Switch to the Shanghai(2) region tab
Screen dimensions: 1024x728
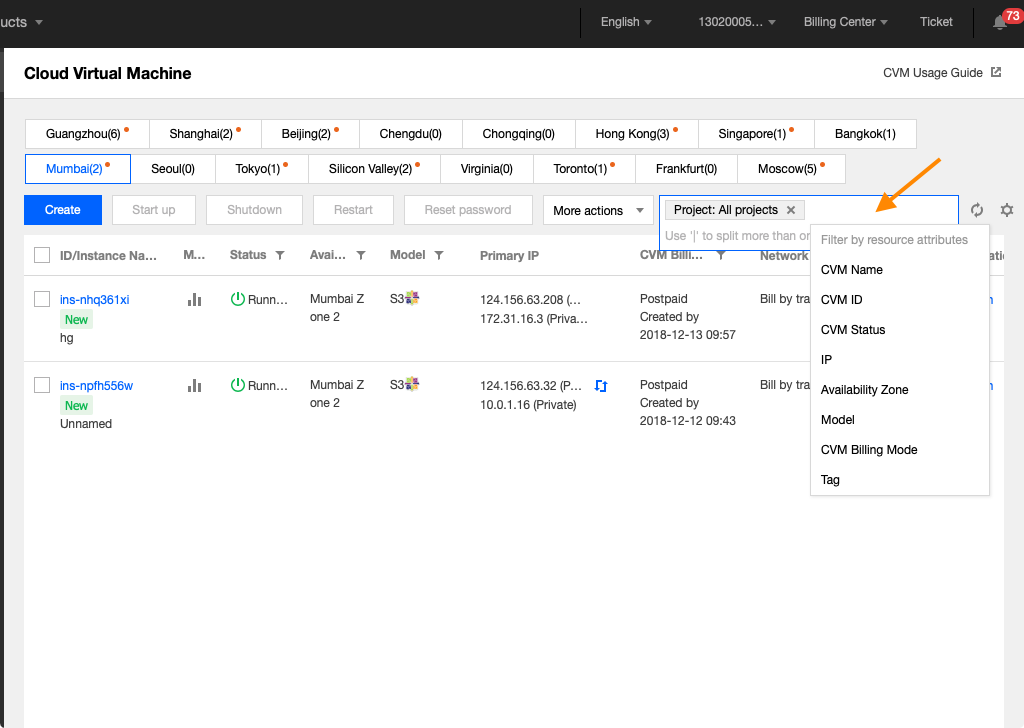[x=205, y=134]
